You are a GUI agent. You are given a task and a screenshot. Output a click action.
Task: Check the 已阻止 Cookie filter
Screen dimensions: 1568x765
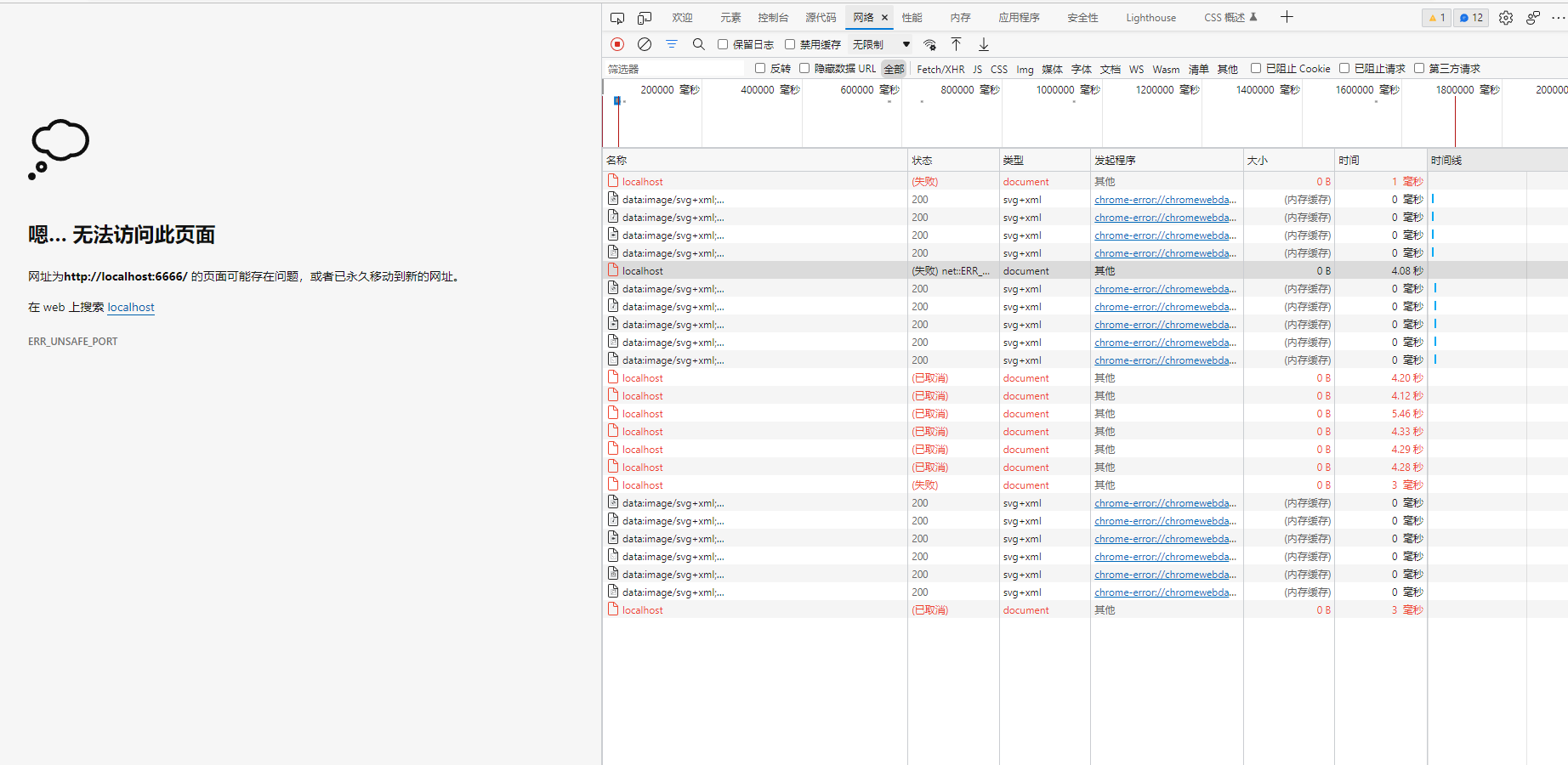coord(1256,68)
